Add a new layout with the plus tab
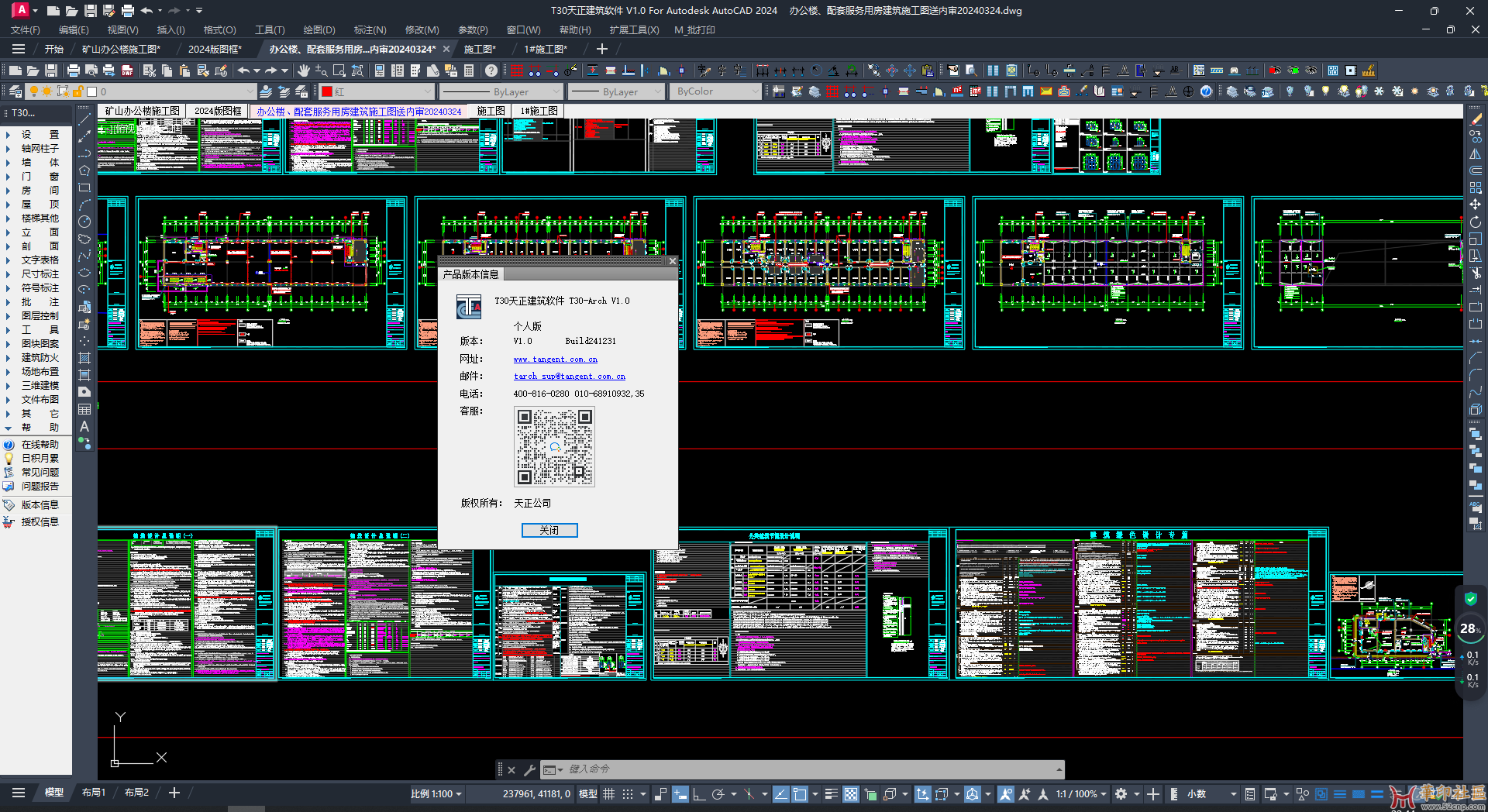The image size is (1488, 812). pyautogui.click(x=174, y=793)
